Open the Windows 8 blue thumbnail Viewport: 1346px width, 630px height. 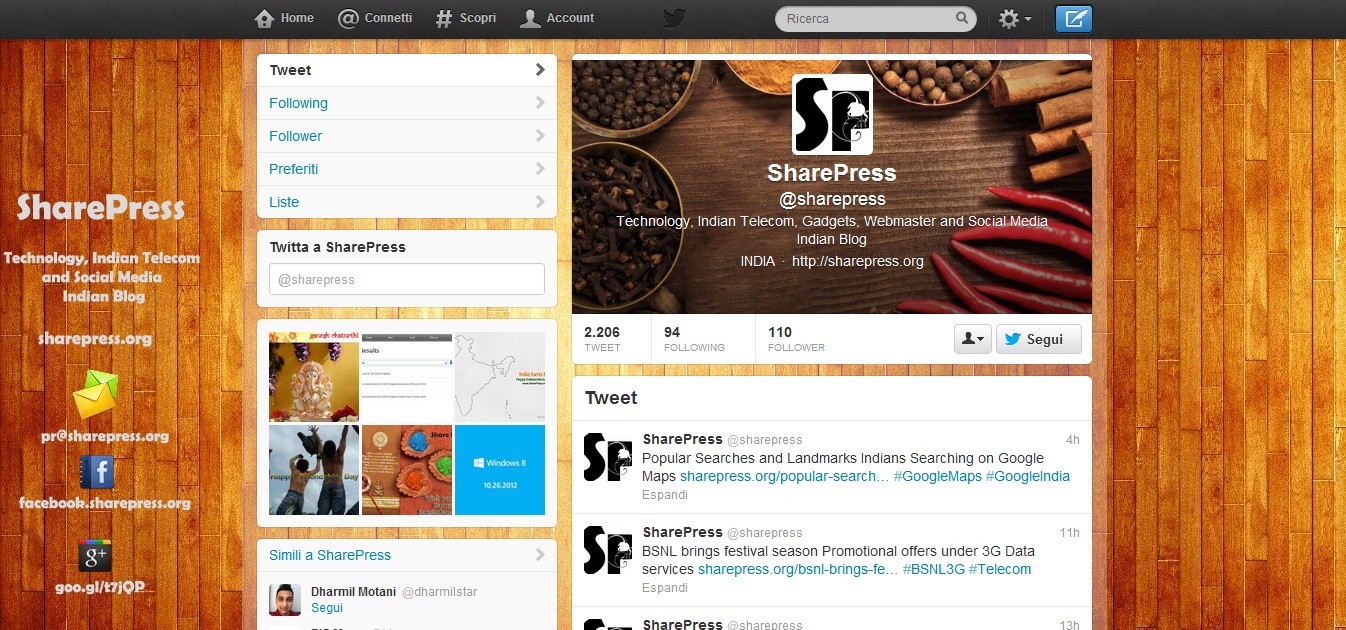coord(500,470)
